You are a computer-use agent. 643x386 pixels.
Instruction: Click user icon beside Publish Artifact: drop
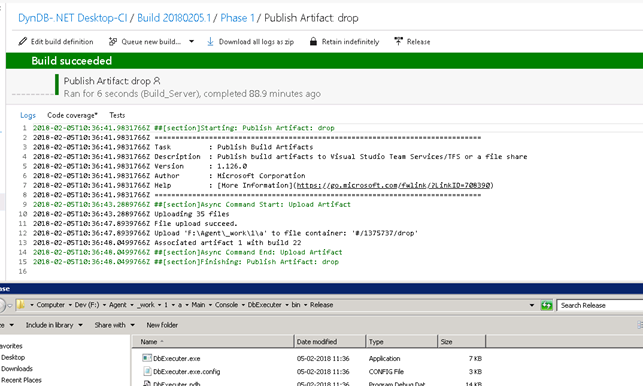157,81
